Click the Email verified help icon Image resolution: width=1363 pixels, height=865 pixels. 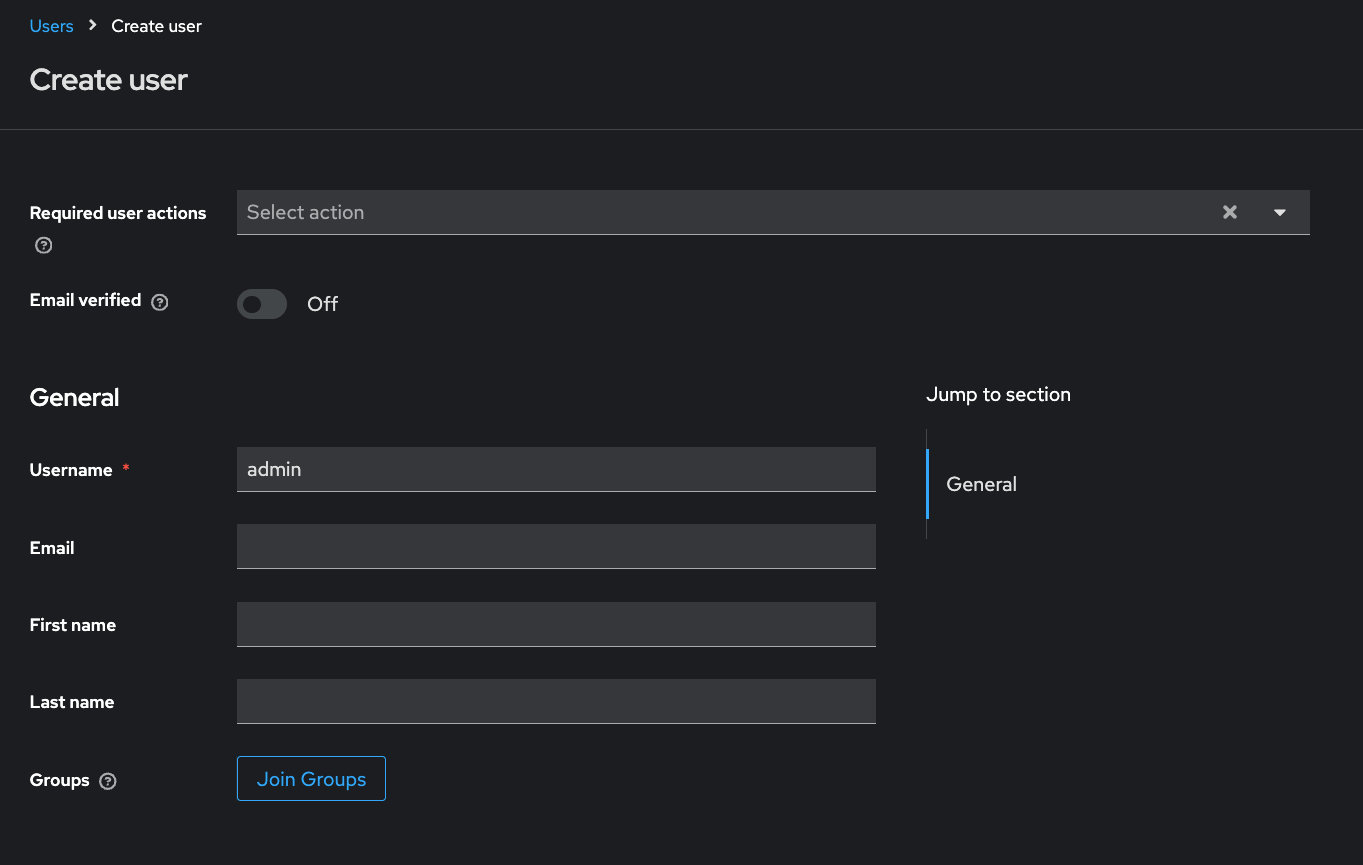point(160,302)
